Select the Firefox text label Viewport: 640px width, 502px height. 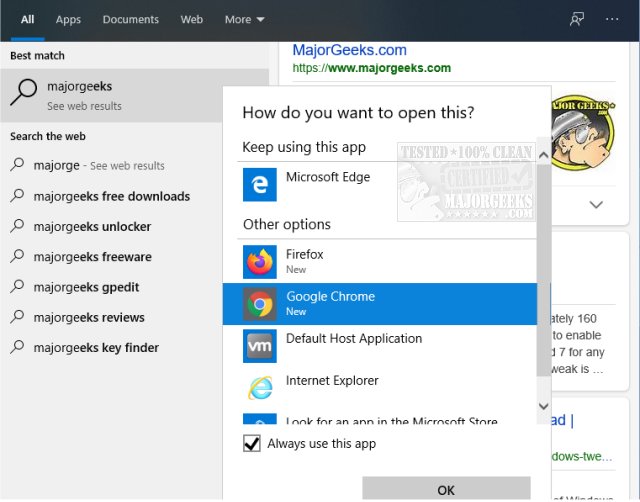[304, 254]
